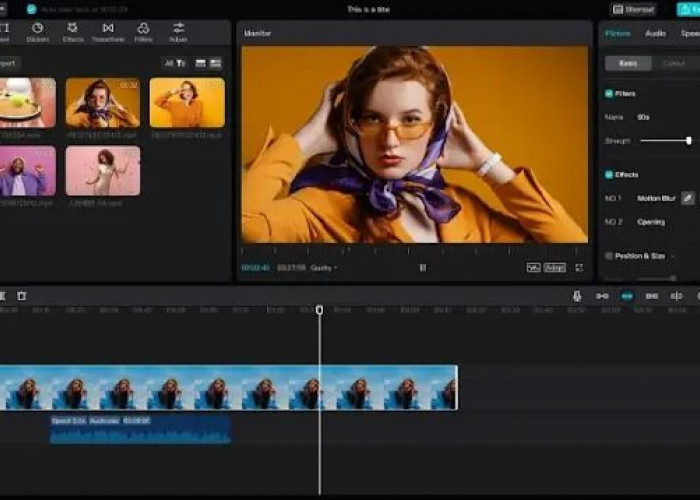
Task: Adjust the filter Strength slider handle
Action: point(689,141)
